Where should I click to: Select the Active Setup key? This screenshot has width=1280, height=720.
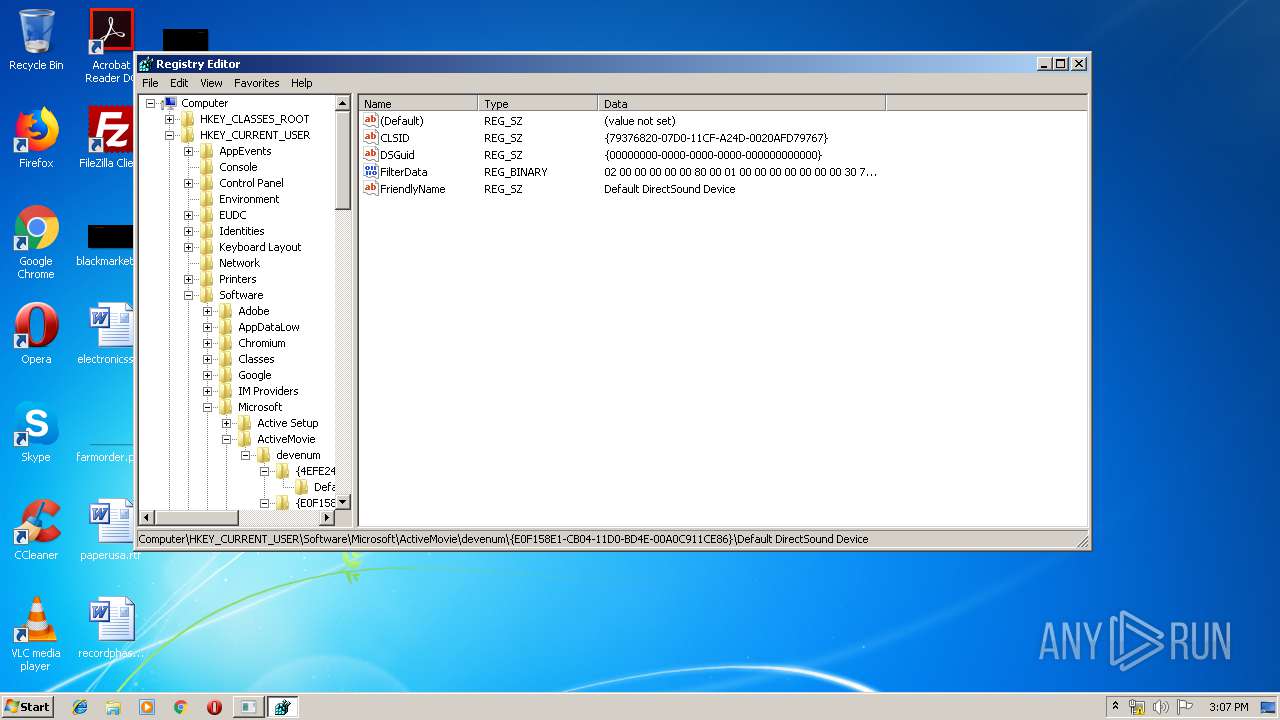[287, 423]
